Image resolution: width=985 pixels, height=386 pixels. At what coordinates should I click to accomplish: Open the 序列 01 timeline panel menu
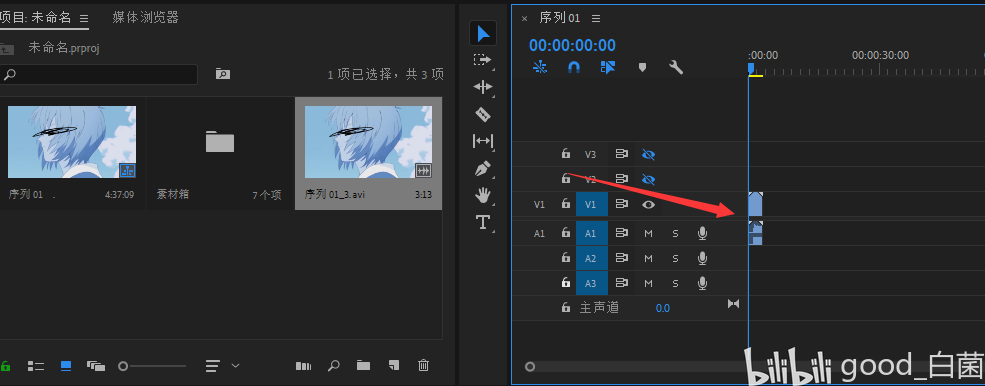tap(596, 19)
